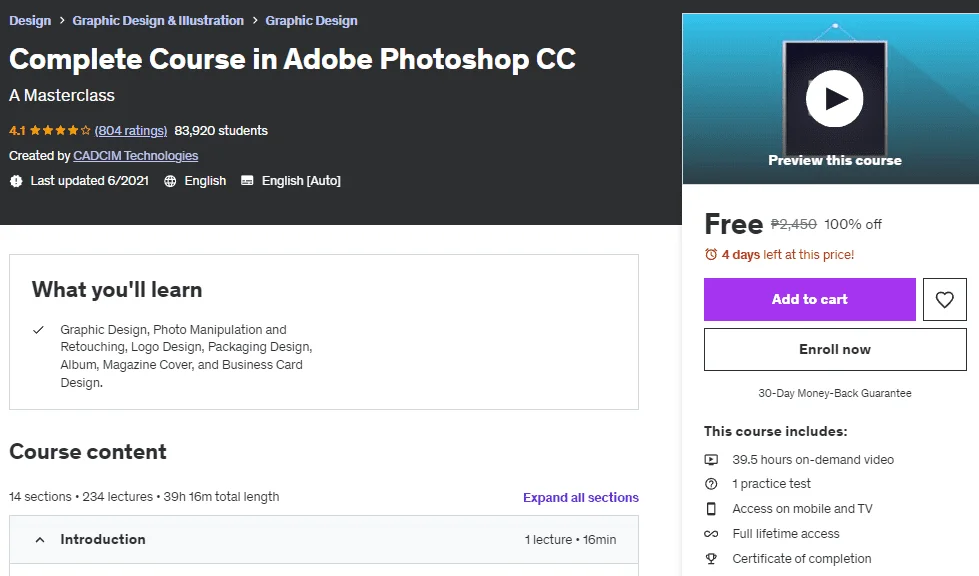Open Graphic Design breadcrumb link
Screen dimensions: 979x576
(x=312, y=21)
